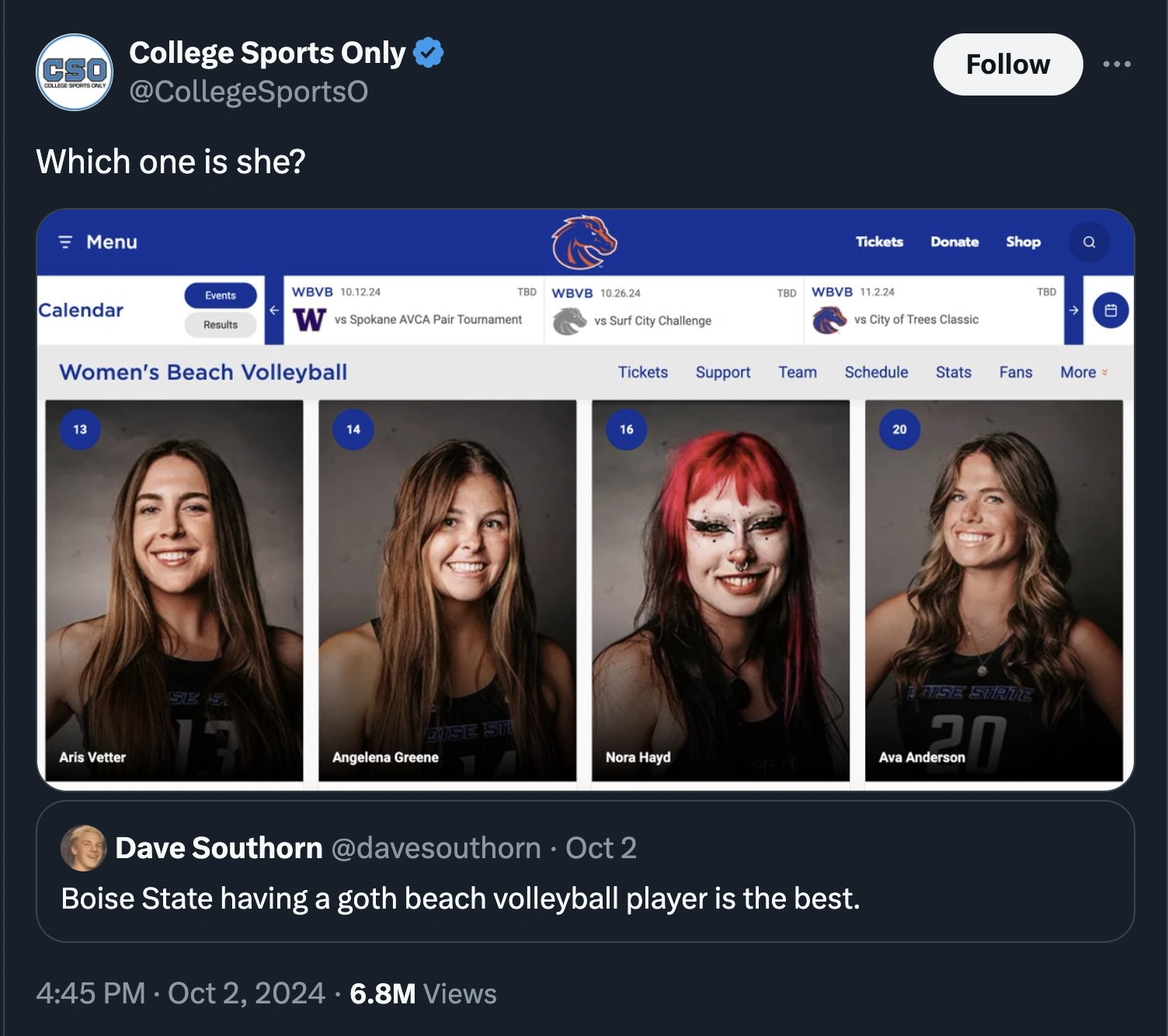The width and height of the screenshot is (1168, 1036).
Task: Click Dave Southorn's small profile avatar
Action: [x=84, y=848]
